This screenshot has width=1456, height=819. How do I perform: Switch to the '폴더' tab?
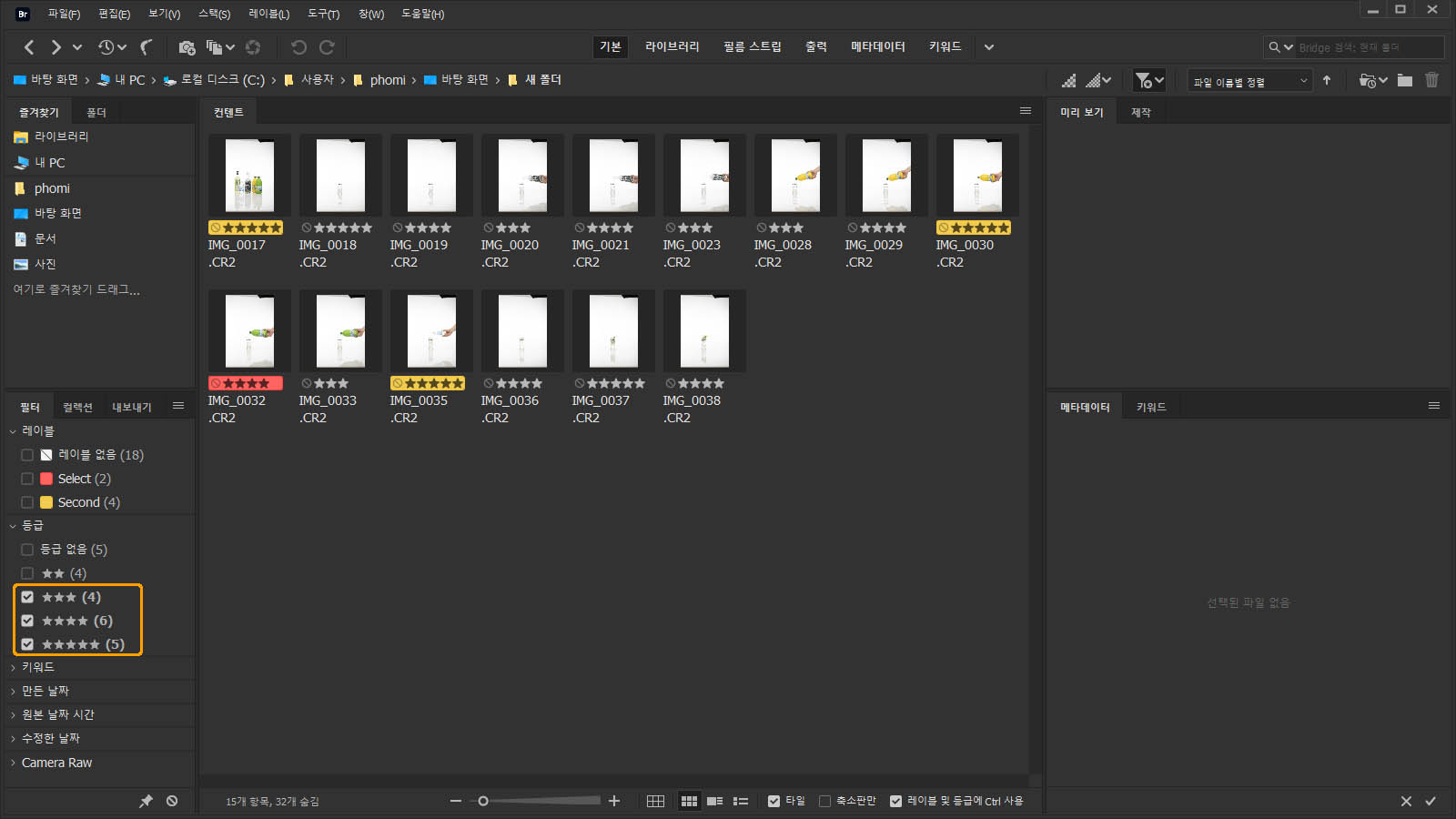96,112
